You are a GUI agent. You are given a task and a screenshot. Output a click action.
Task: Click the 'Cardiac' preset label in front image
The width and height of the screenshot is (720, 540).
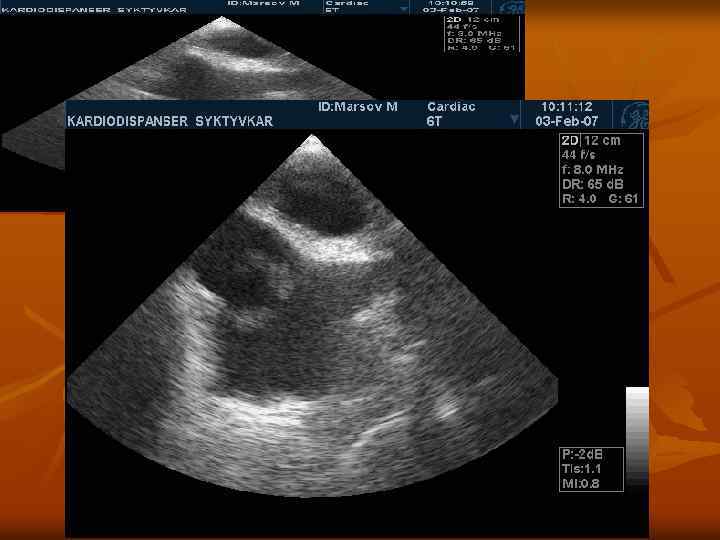point(451,107)
